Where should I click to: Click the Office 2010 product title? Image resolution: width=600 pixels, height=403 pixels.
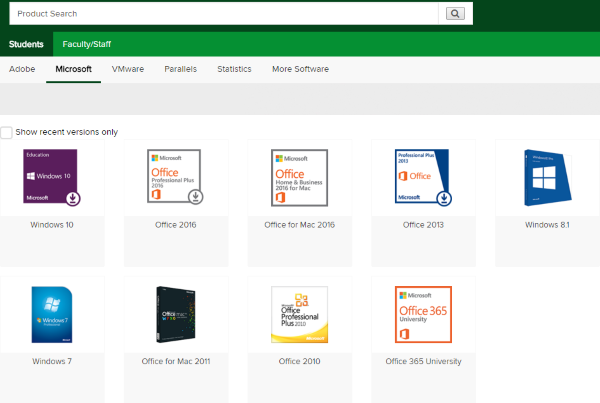tap(300, 361)
